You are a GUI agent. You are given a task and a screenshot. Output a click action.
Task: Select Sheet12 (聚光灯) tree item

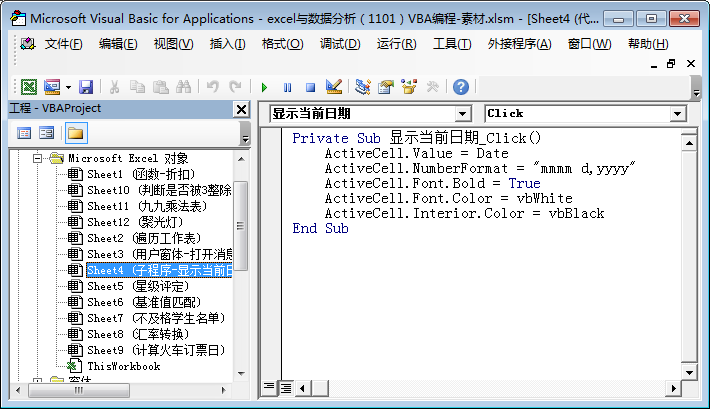coord(135,222)
